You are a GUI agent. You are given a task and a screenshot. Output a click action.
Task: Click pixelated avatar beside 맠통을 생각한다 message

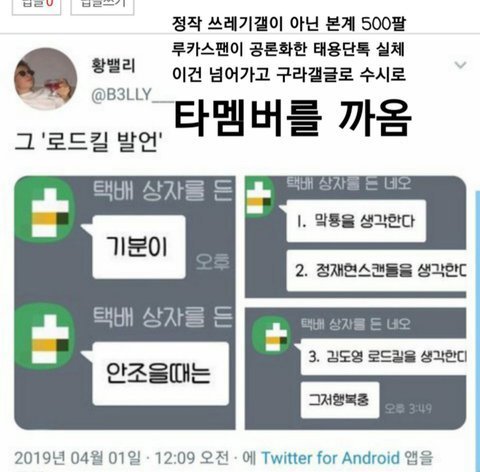(259, 197)
